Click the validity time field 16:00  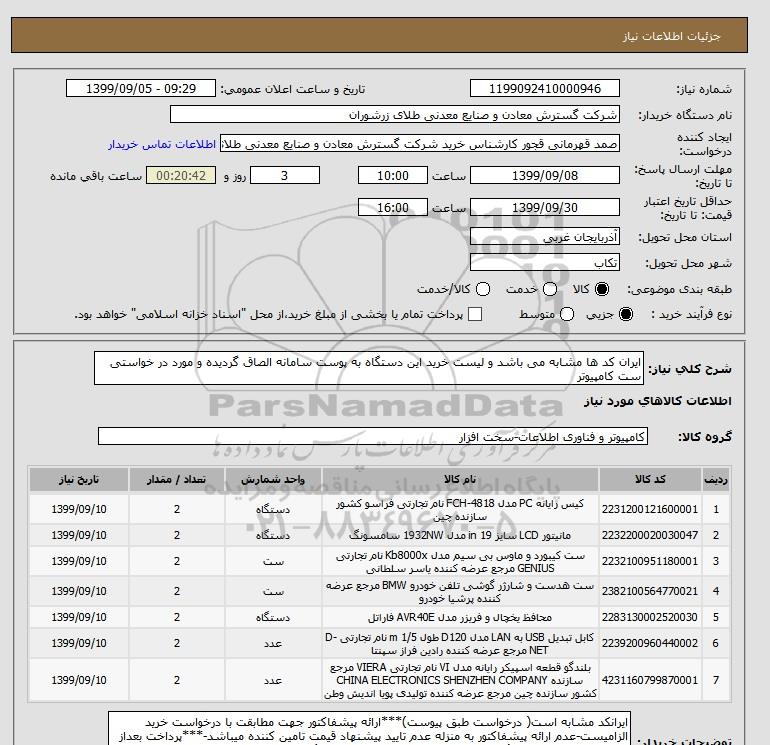point(393,207)
